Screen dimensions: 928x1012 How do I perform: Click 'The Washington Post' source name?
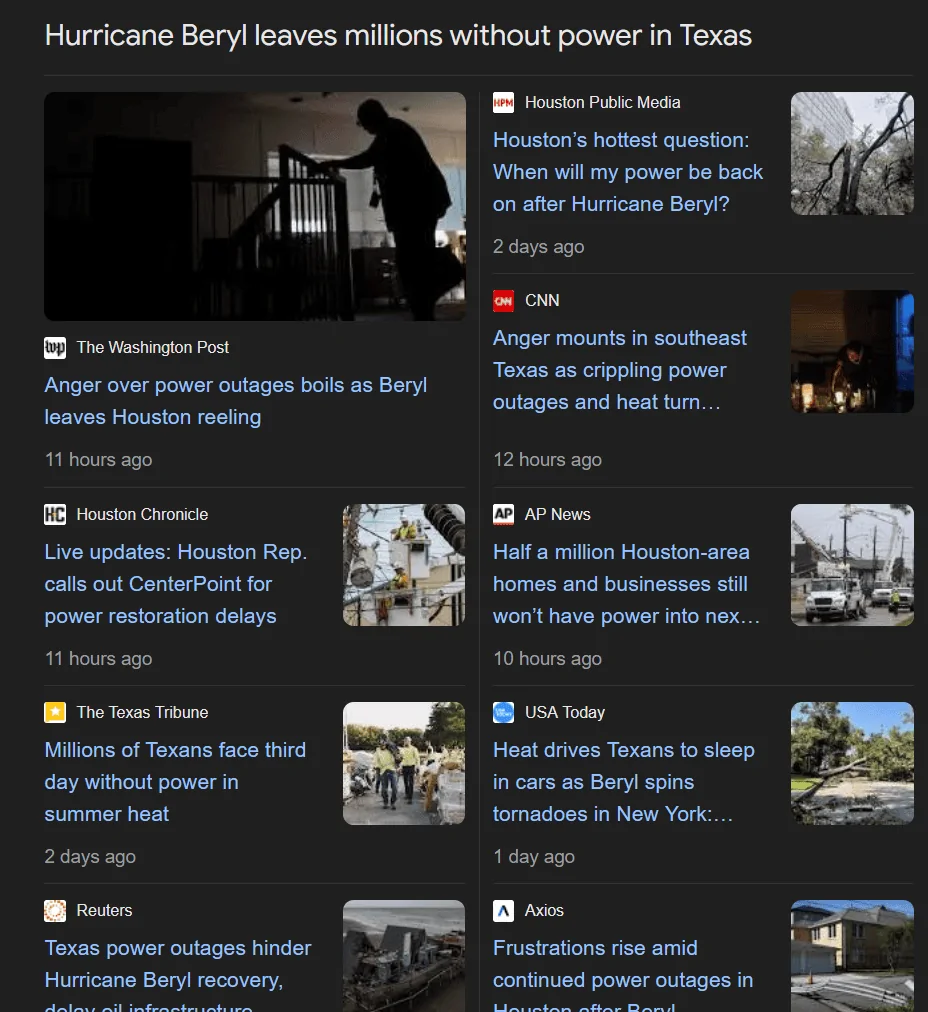(x=152, y=347)
